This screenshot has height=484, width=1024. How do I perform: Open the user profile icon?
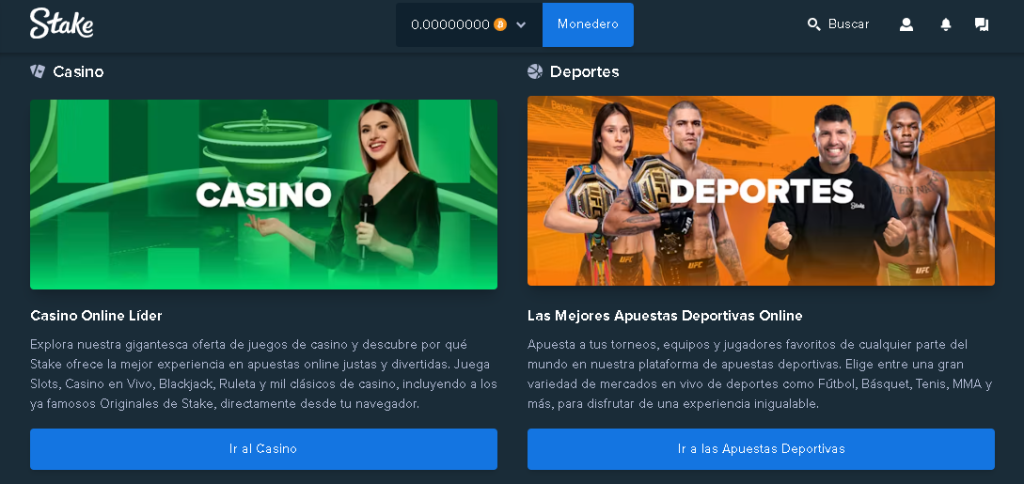[906, 25]
